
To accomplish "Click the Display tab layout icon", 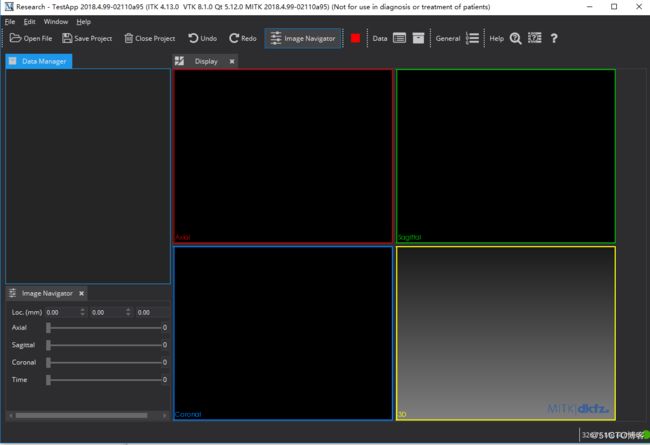I will point(179,61).
